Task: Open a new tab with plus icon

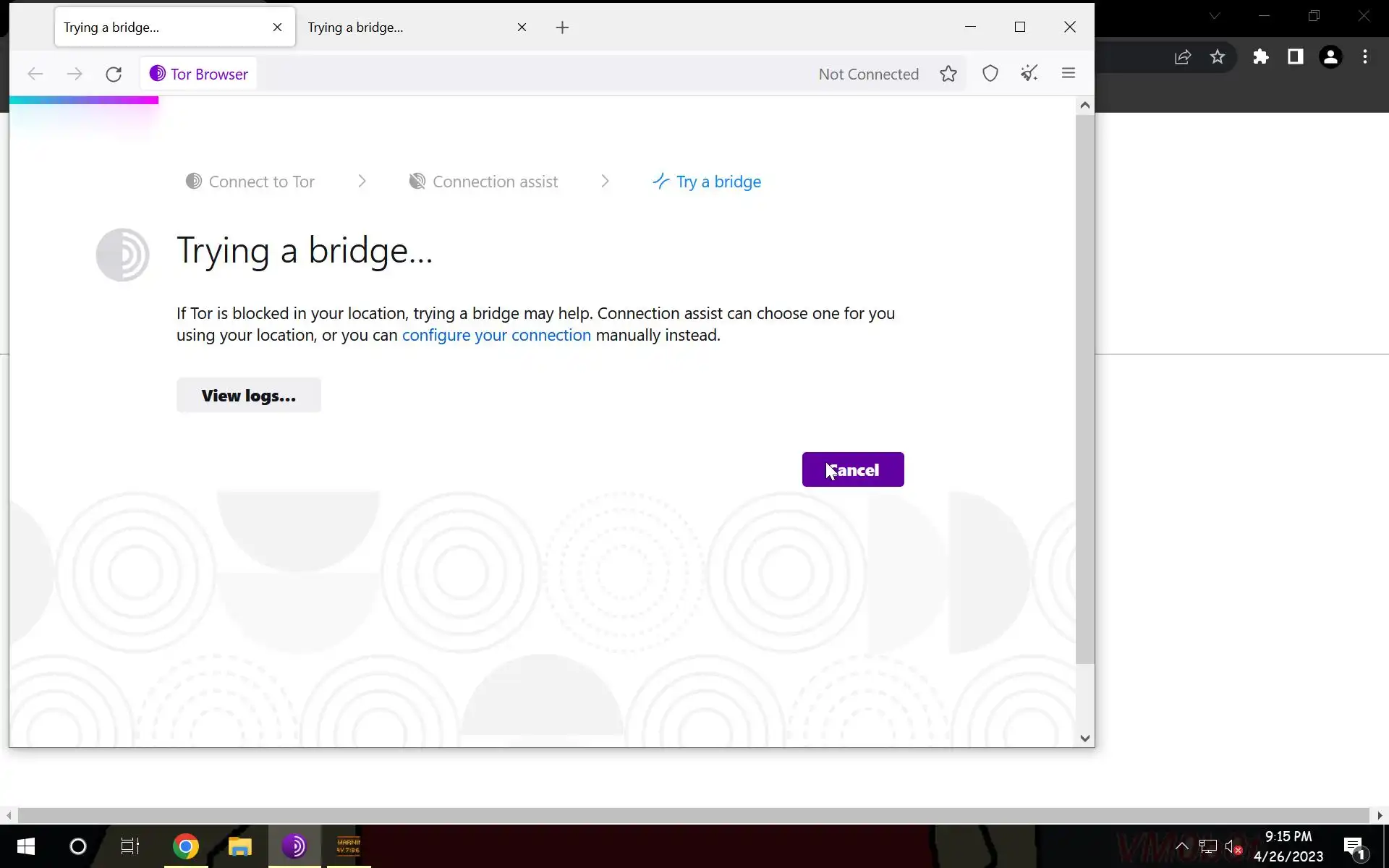Action: [x=562, y=27]
